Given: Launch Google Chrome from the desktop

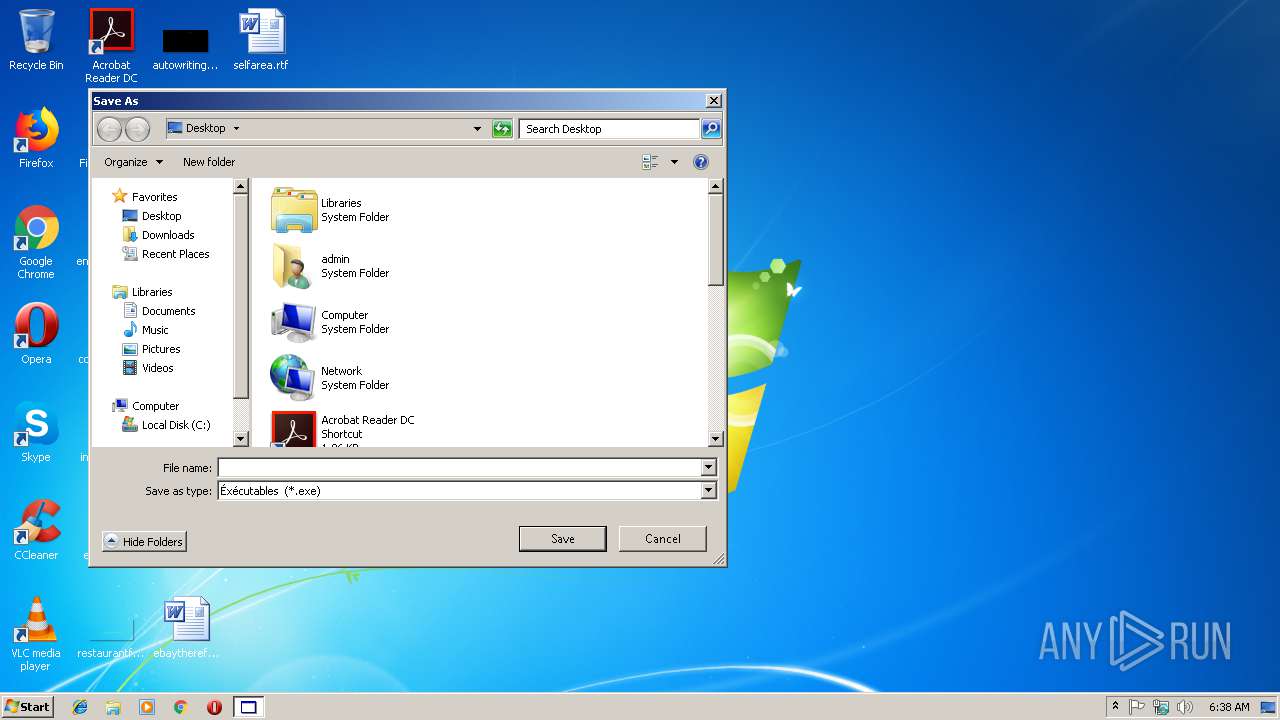Looking at the screenshot, I should click(x=36, y=242).
